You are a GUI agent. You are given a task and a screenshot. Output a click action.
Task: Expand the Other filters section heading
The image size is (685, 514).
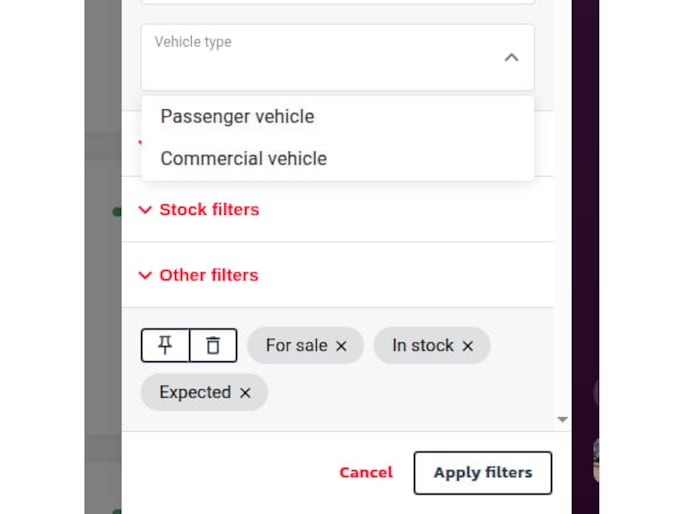tap(209, 275)
